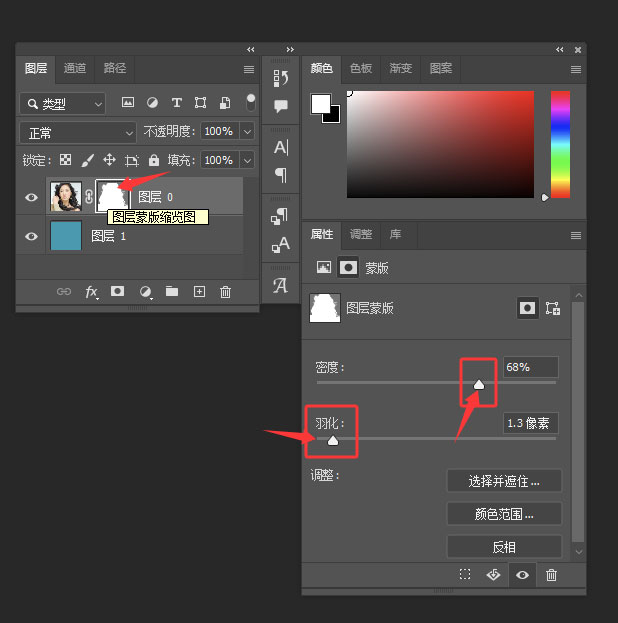Click the rainbow hue slider strip
The height and width of the screenshot is (623, 618).
[x=560, y=144]
